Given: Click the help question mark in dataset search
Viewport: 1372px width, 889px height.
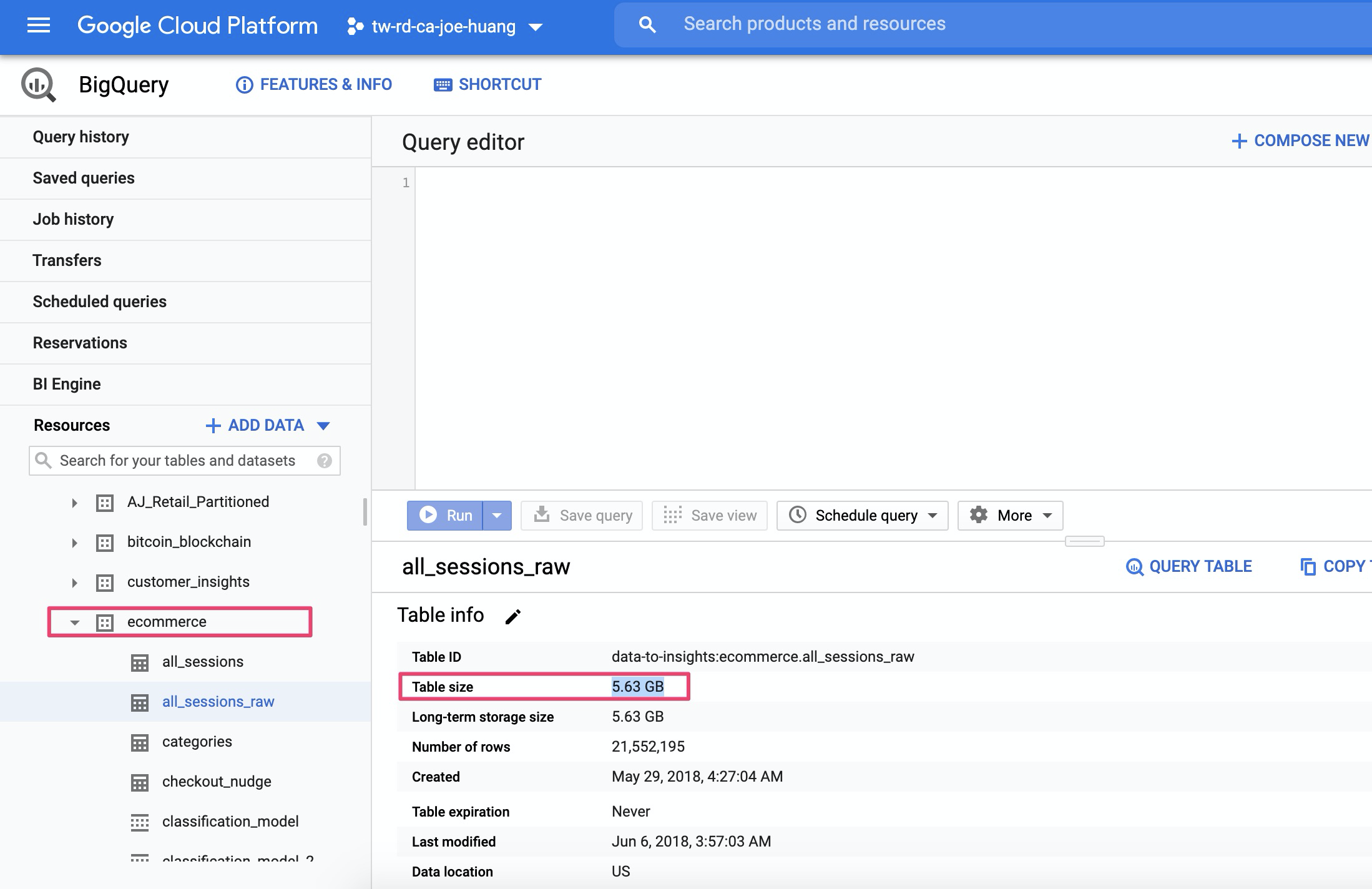Looking at the screenshot, I should [325, 461].
